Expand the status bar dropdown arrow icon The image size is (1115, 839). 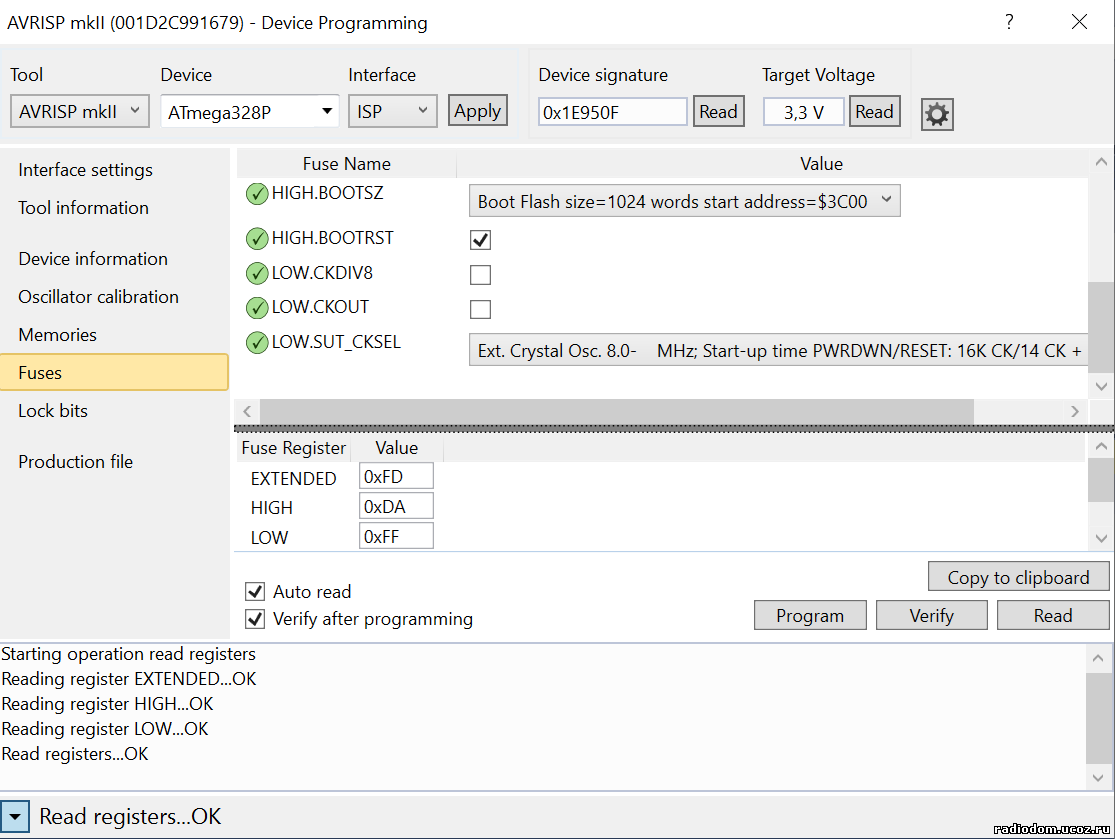tap(15, 816)
